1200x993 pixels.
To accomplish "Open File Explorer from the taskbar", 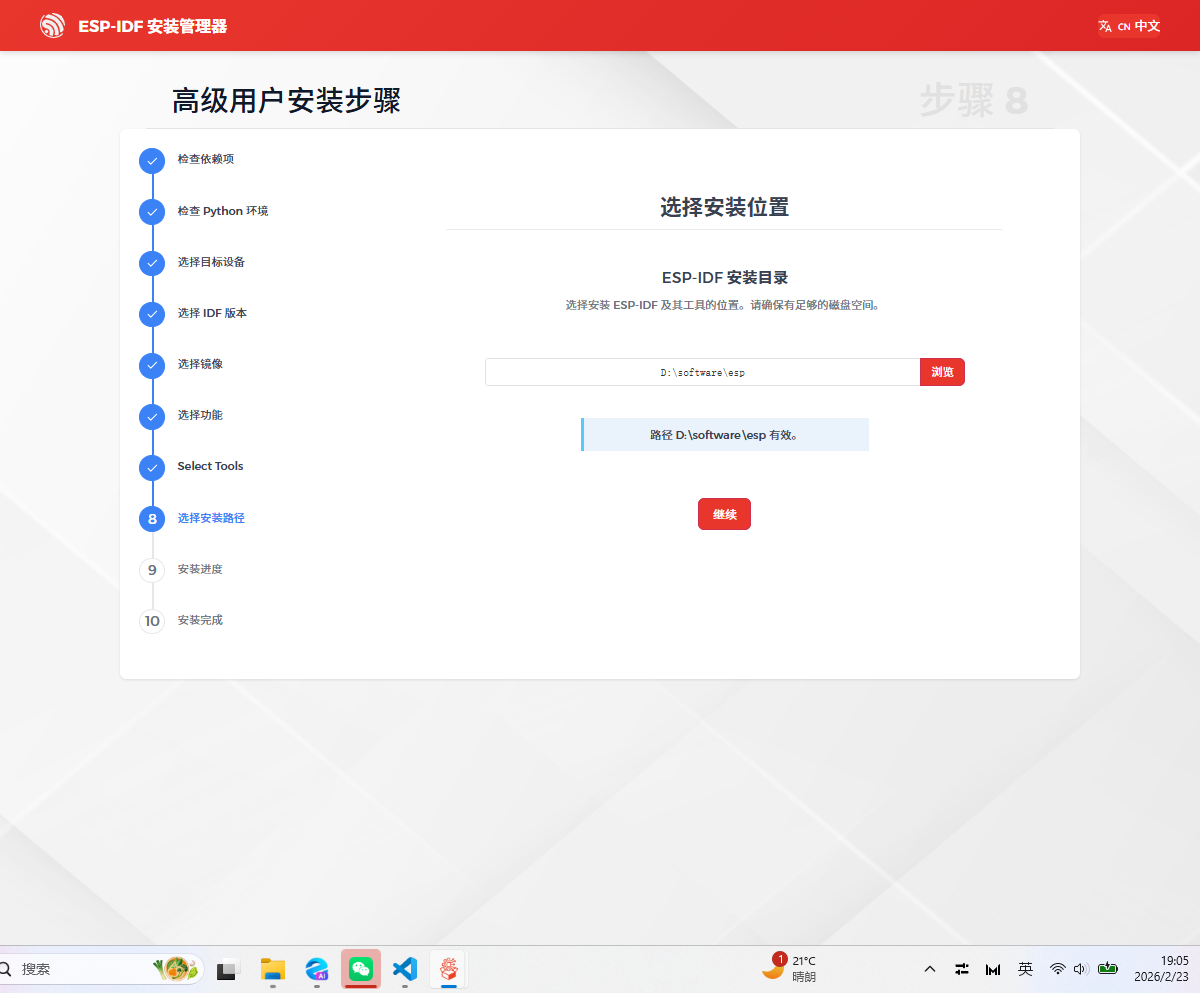I will (x=273, y=969).
